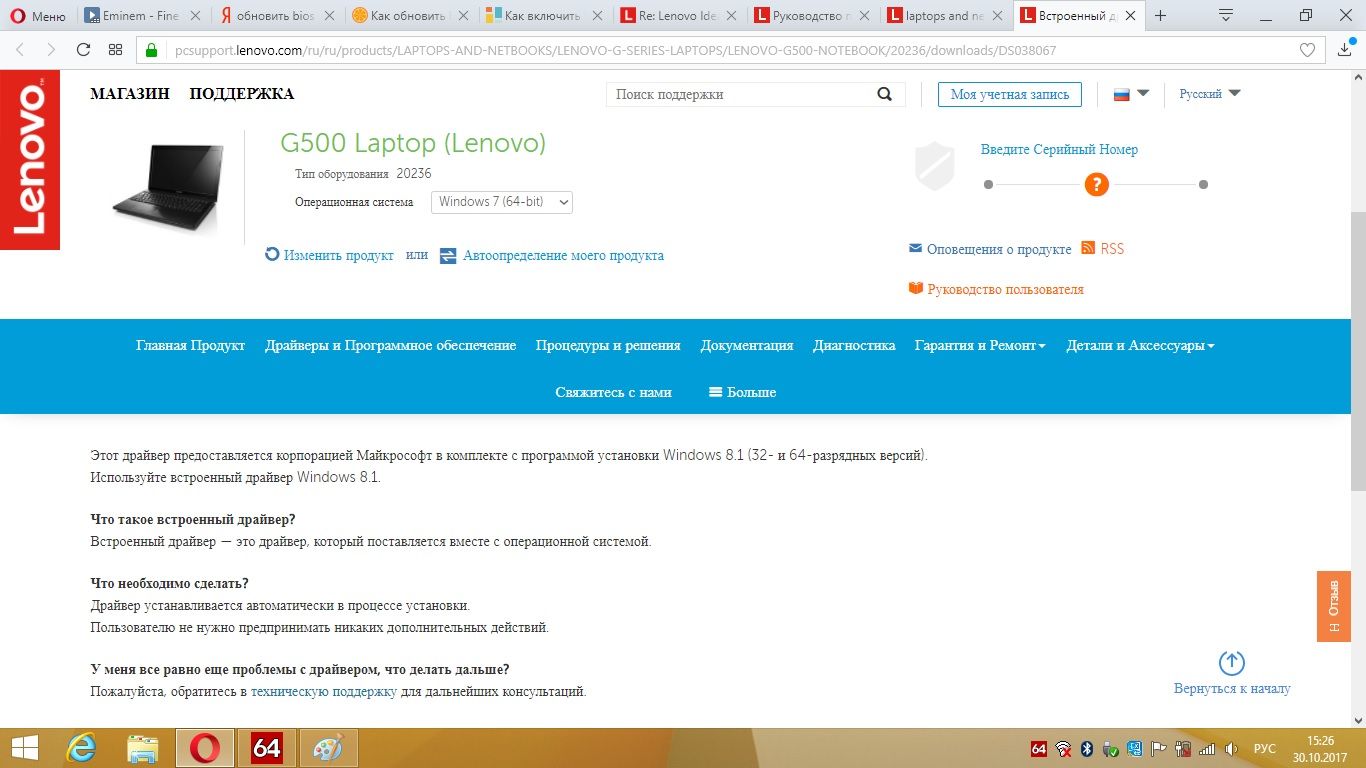The image size is (1366, 768).
Task: Open the Windows 7 (64-bit) OS dropdown
Action: 502,202
